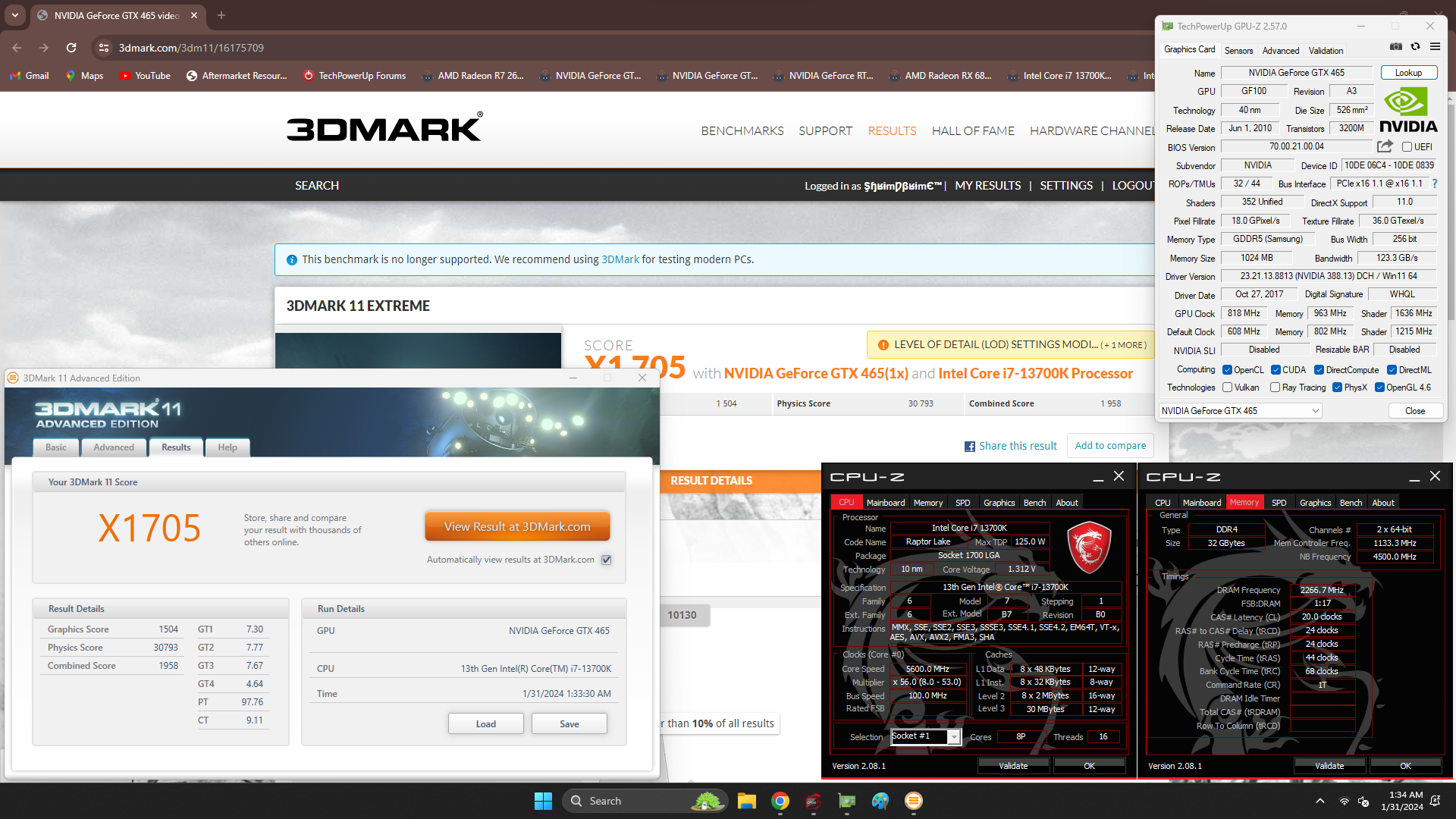1456x819 pixels.
Task: Open the Gmail bookmark
Action: 30,76
